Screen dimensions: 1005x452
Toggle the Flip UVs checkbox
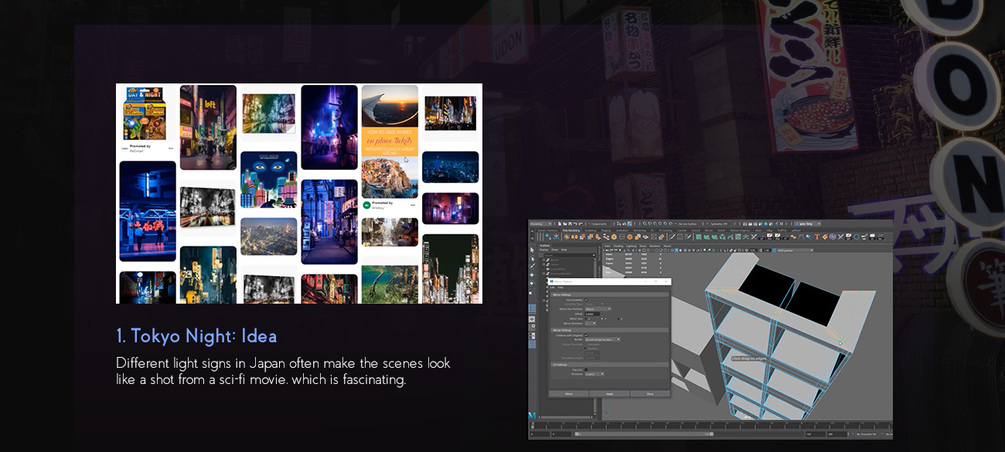click(x=586, y=370)
